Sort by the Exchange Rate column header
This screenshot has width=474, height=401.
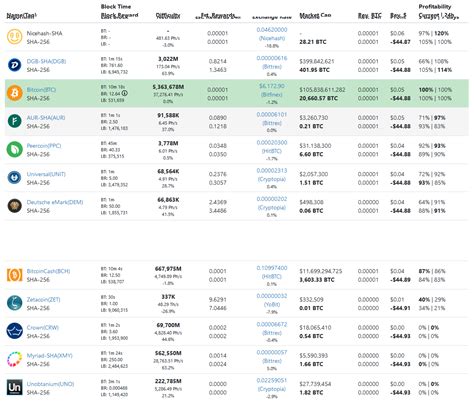click(x=272, y=16)
